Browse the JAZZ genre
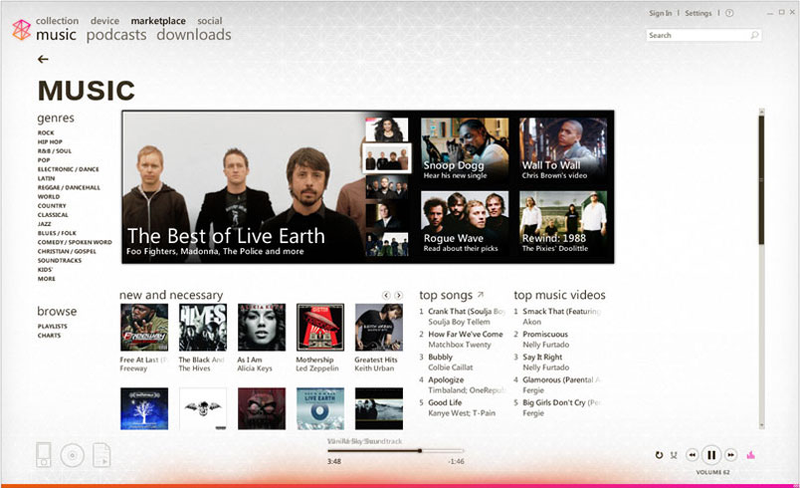 pyautogui.click(x=44, y=224)
